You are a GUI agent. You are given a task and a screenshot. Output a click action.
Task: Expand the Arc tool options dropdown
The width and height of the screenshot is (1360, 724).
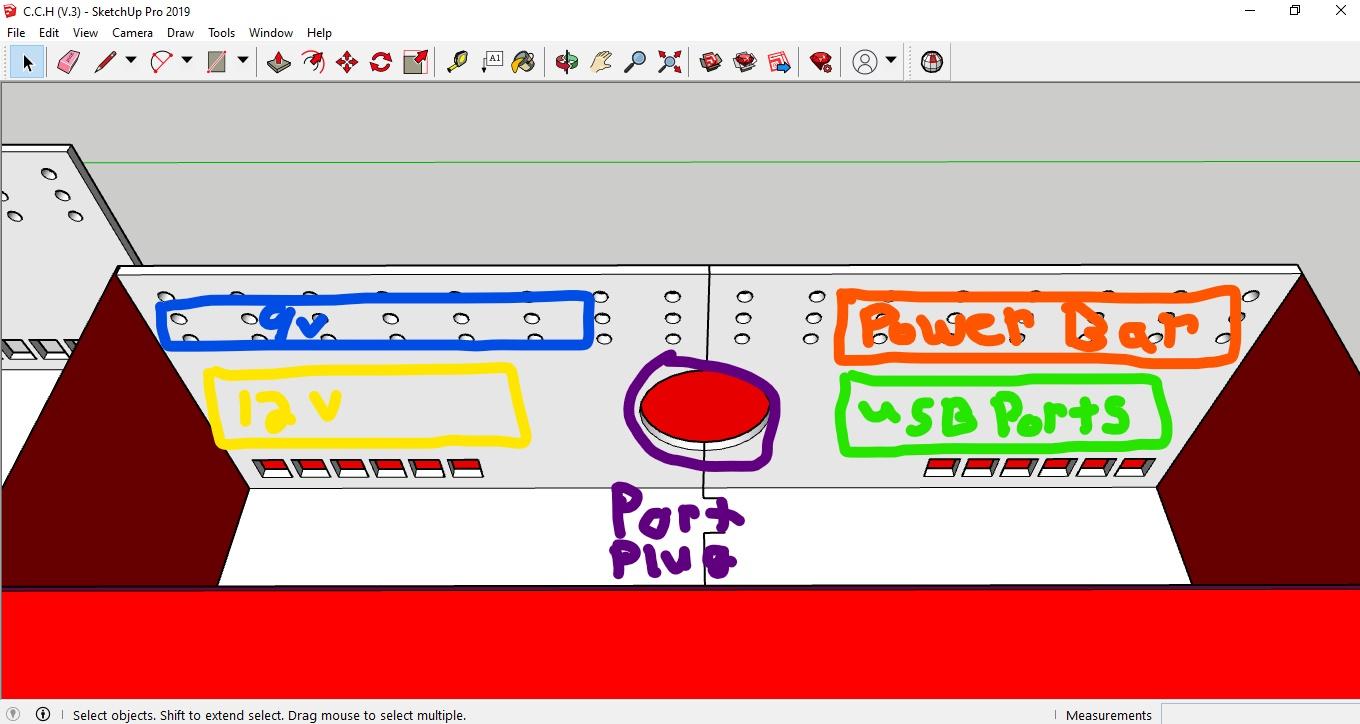click(x=186, y=62)
